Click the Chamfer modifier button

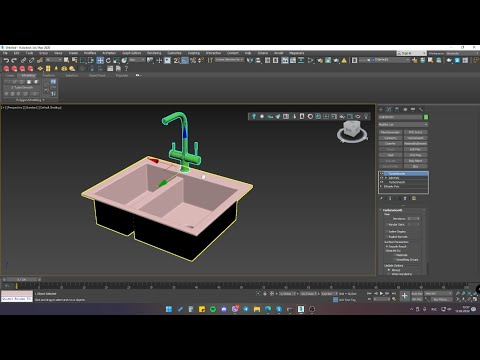(x=390, y=144)
